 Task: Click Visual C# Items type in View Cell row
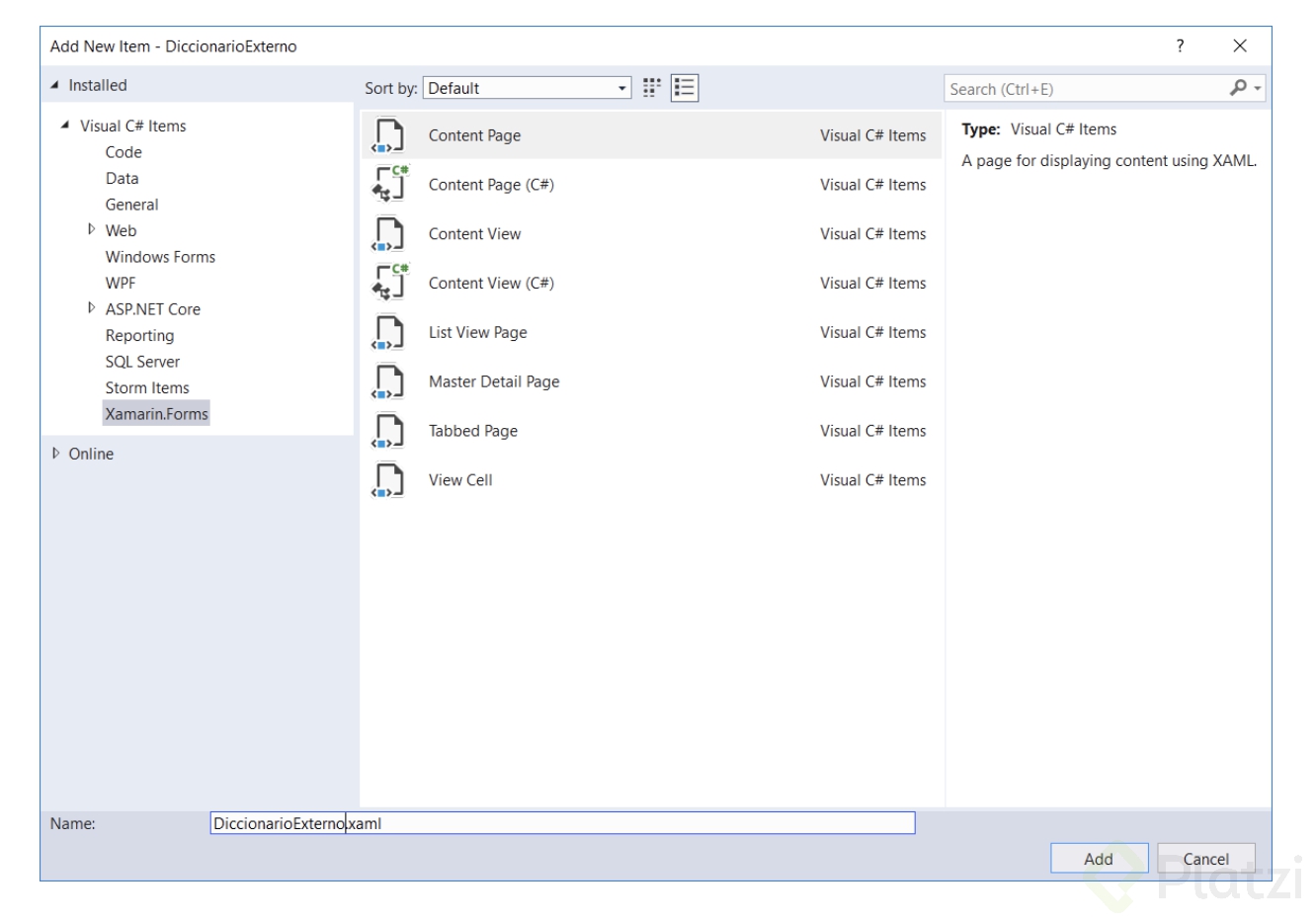(x=873, y=480)
